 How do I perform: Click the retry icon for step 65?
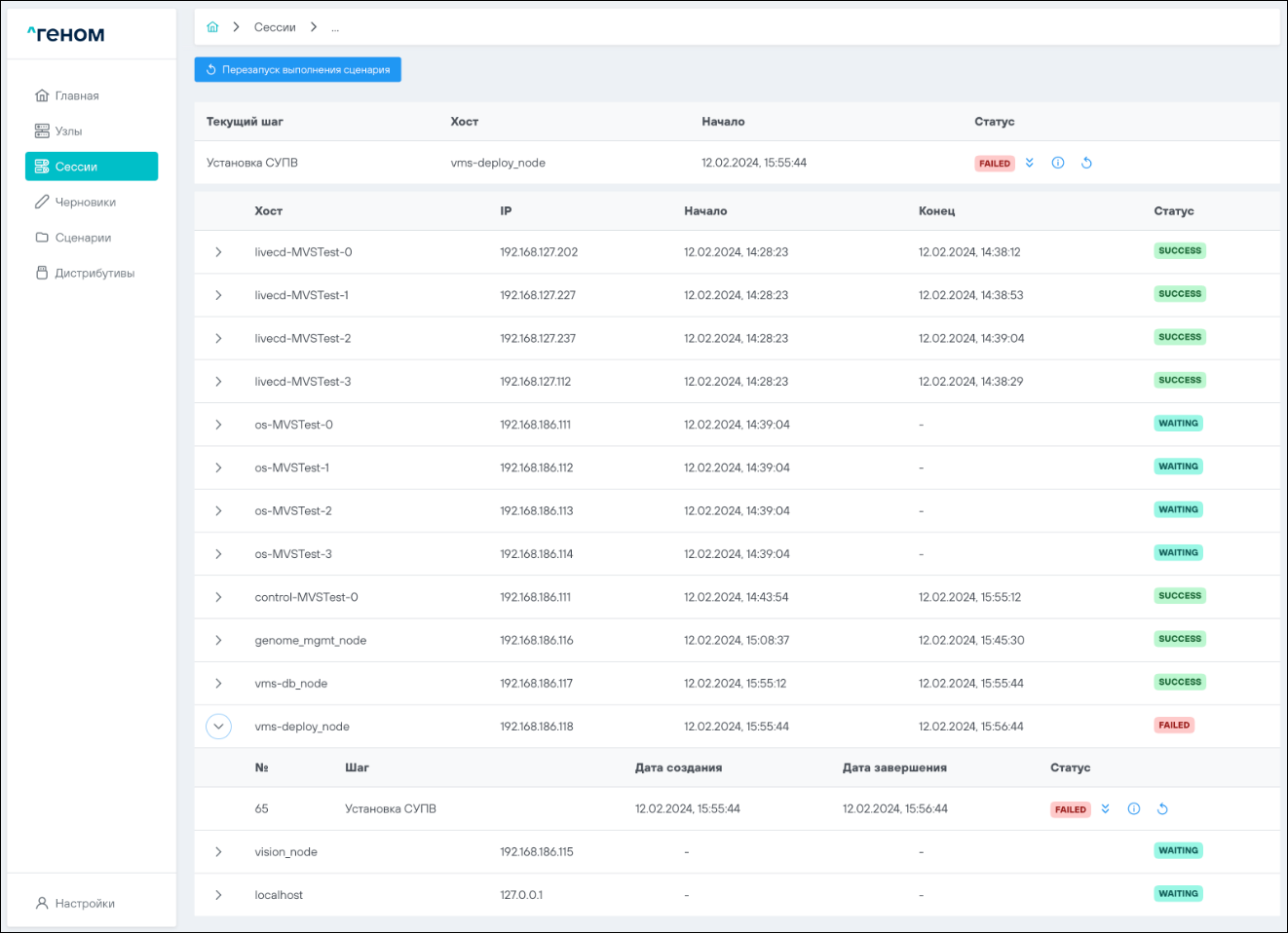tap(1162, 809)
